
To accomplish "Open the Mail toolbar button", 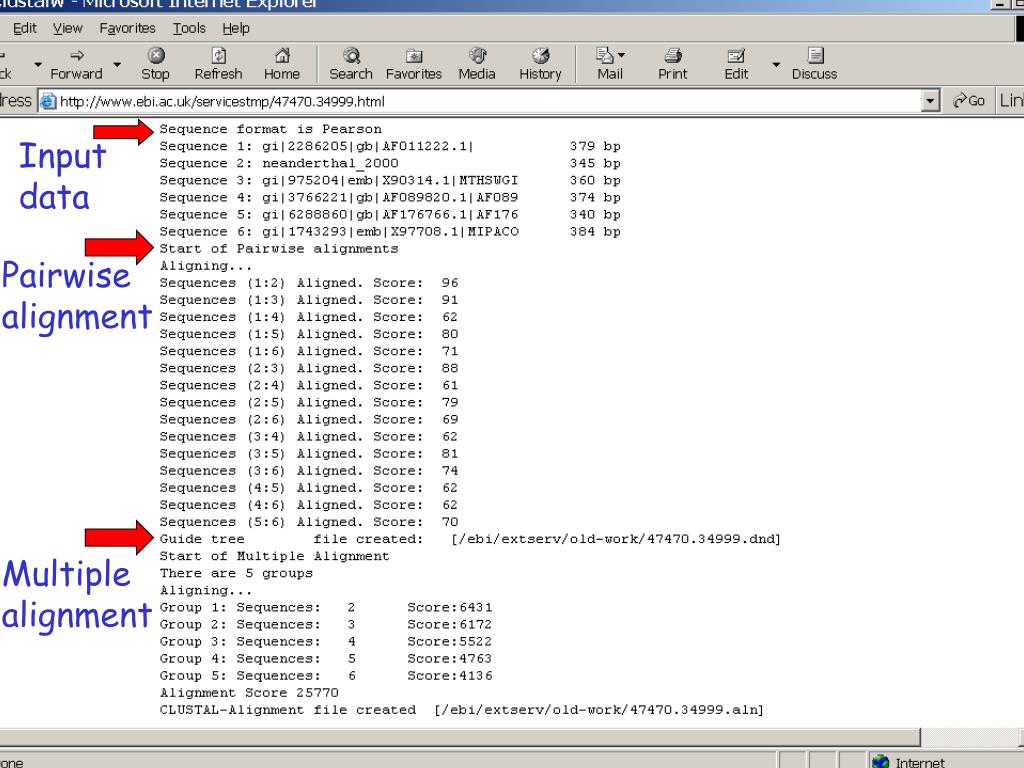I will pos(610,64).
